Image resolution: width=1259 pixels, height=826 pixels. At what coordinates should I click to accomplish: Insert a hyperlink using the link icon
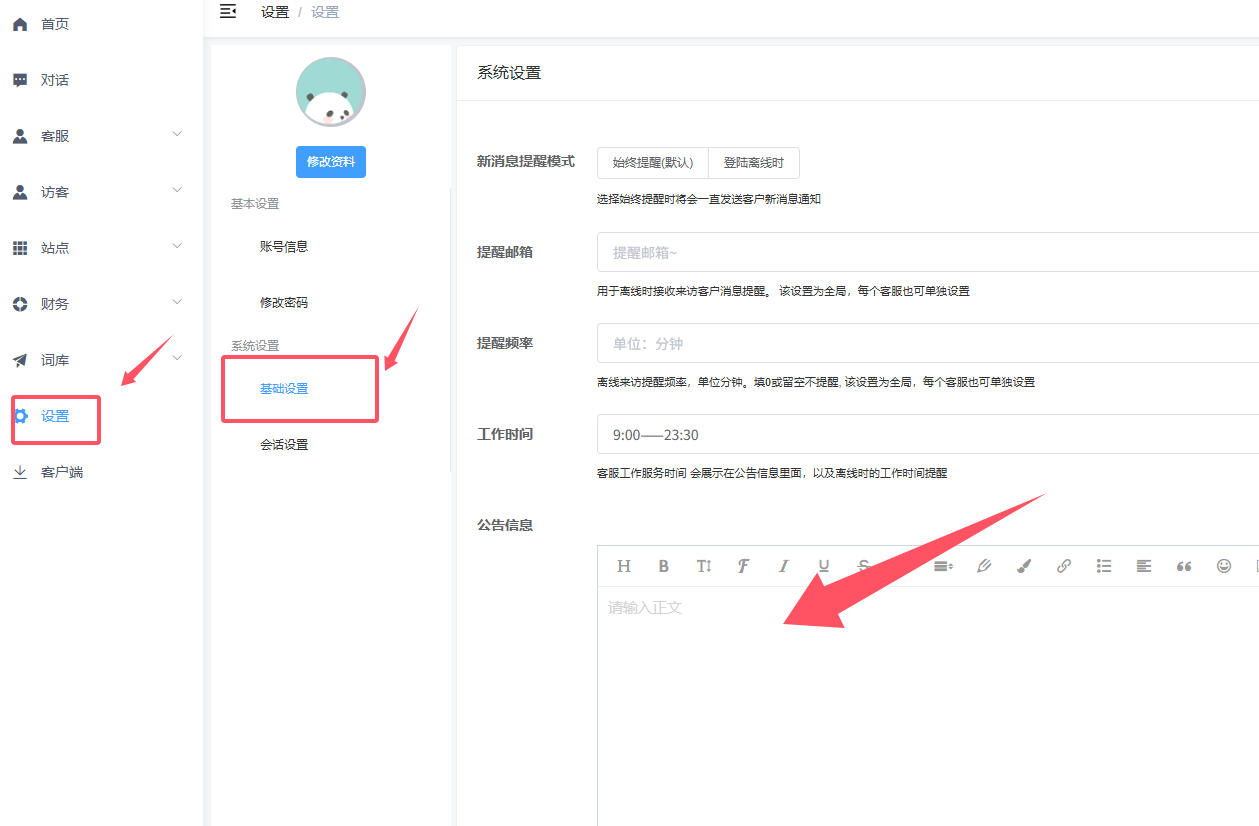pyautogui.click(x=1062, y=565)
